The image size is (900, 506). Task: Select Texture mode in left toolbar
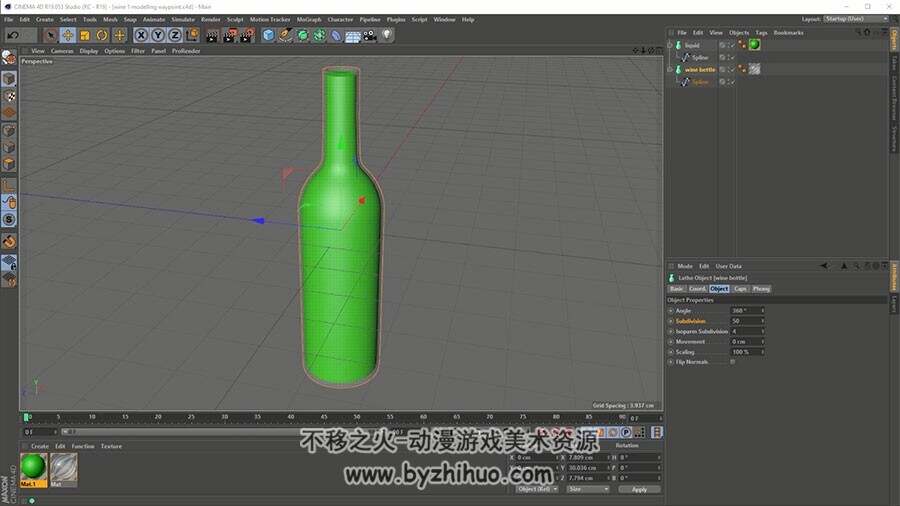click(9, 96)
